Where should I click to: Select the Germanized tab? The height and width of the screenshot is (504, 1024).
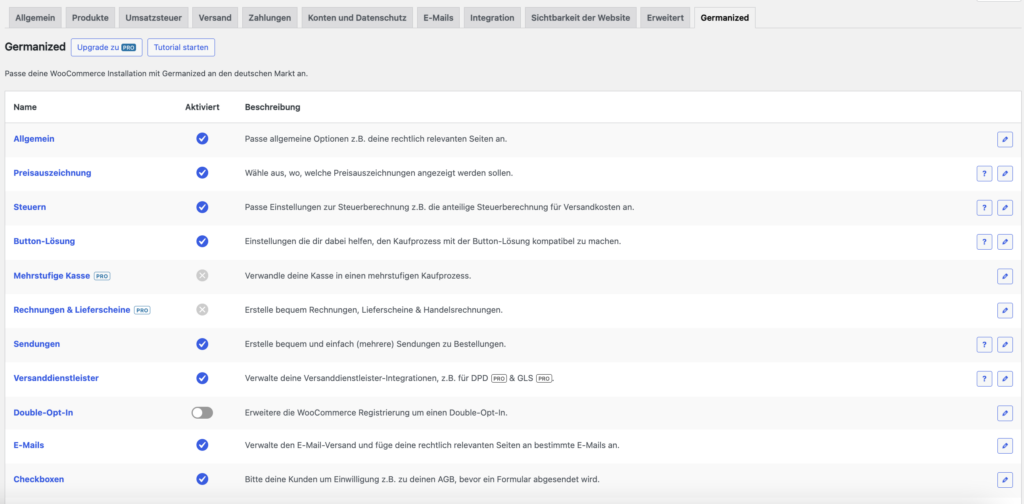coord(724,18)
